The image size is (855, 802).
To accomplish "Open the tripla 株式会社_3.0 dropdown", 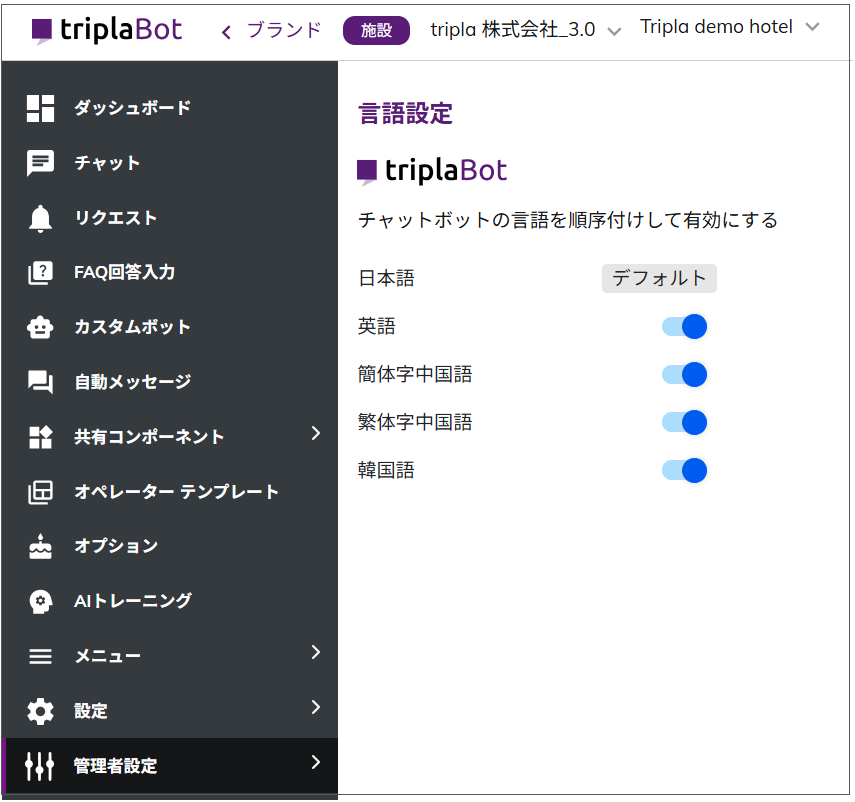I will point(525,30).
